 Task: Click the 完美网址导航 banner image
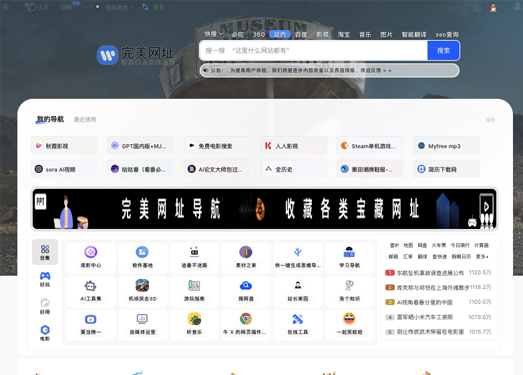pos(265,209)
